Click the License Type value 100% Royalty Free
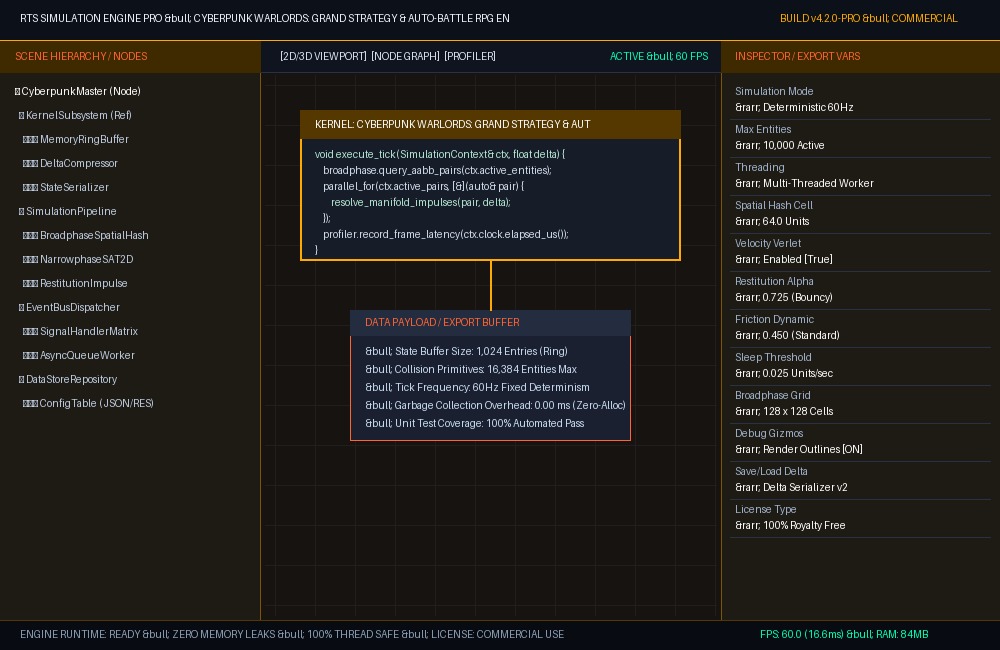 790,525
